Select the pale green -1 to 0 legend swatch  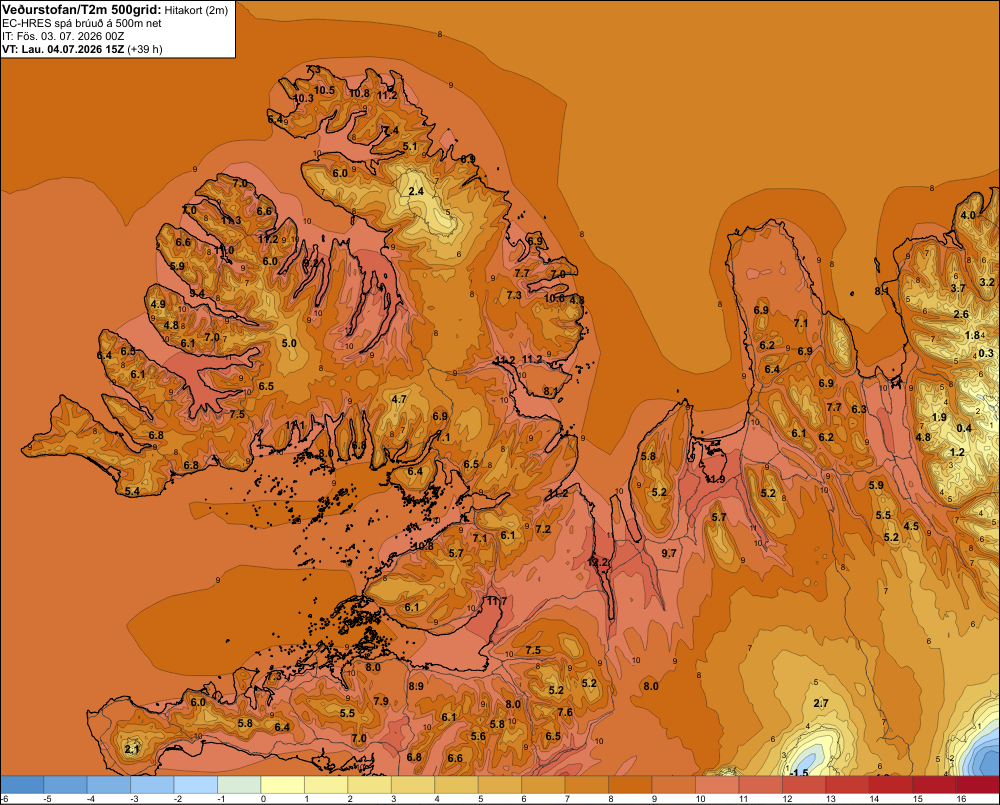239,785
